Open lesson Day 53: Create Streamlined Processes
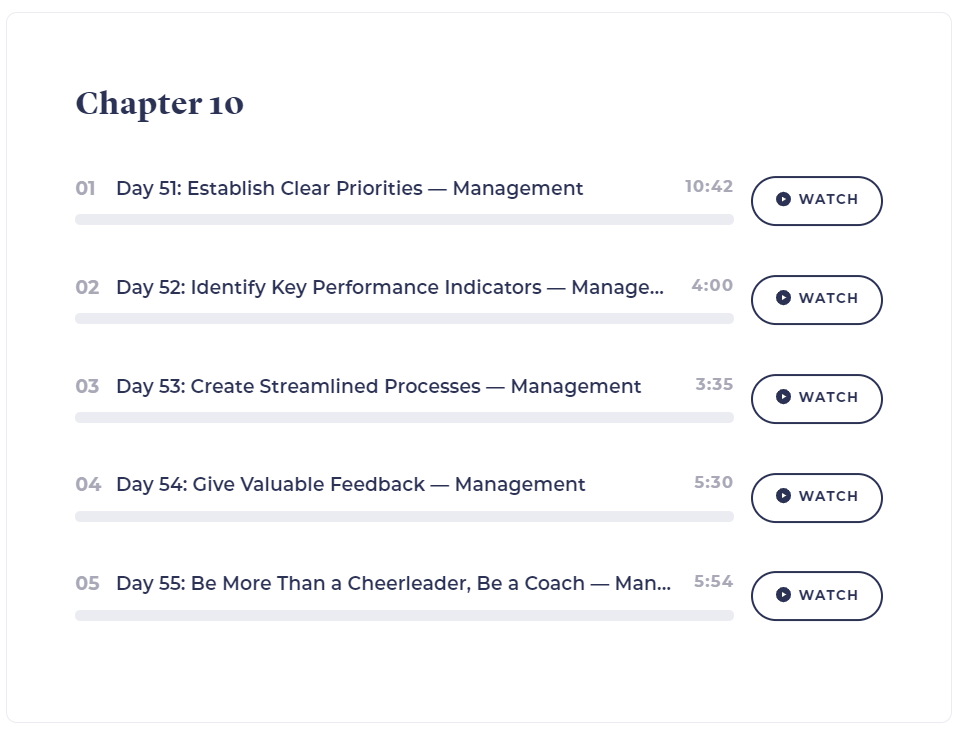Image resolution: width=972 pixels, height=744 pixels. click(x=379, y=386)
